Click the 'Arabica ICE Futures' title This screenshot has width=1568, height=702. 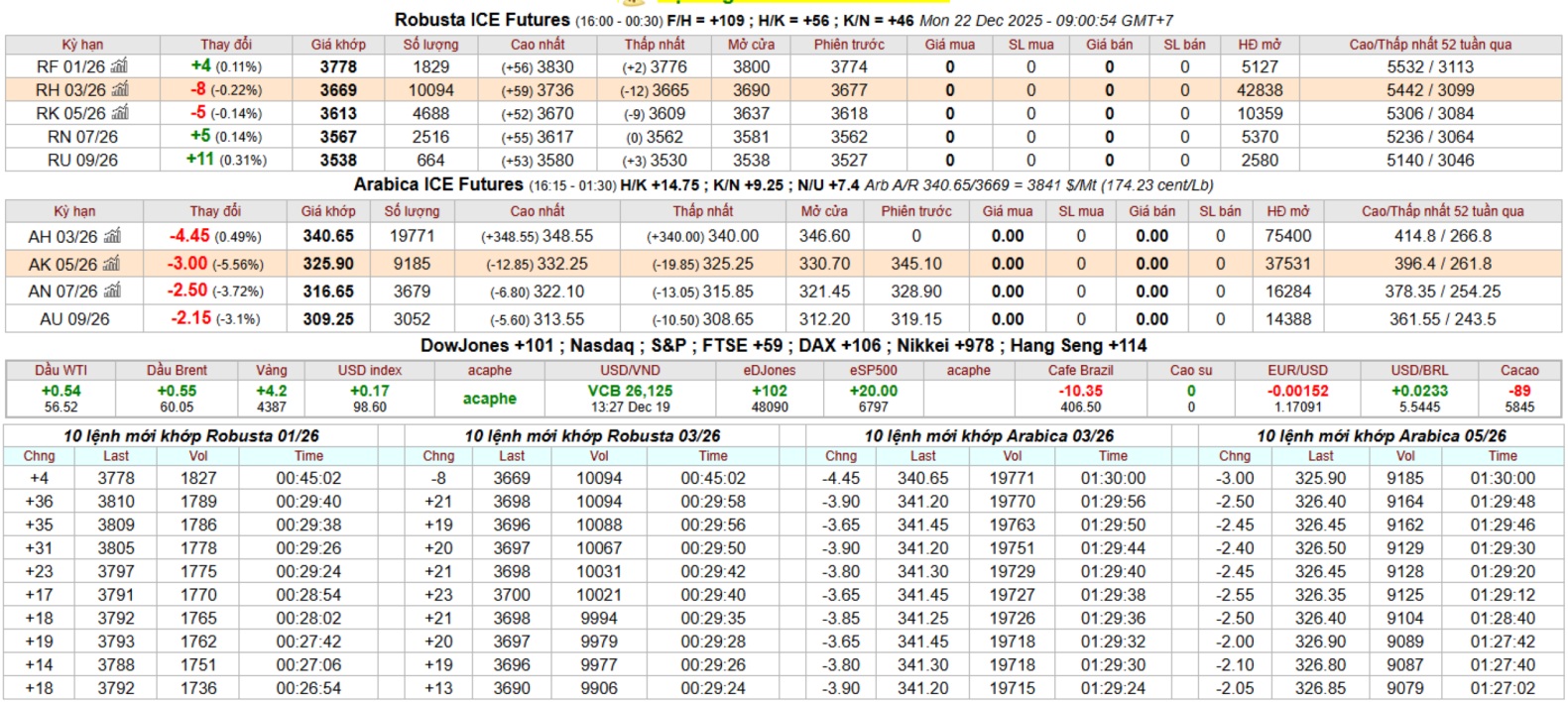click(x=438, y=184)
